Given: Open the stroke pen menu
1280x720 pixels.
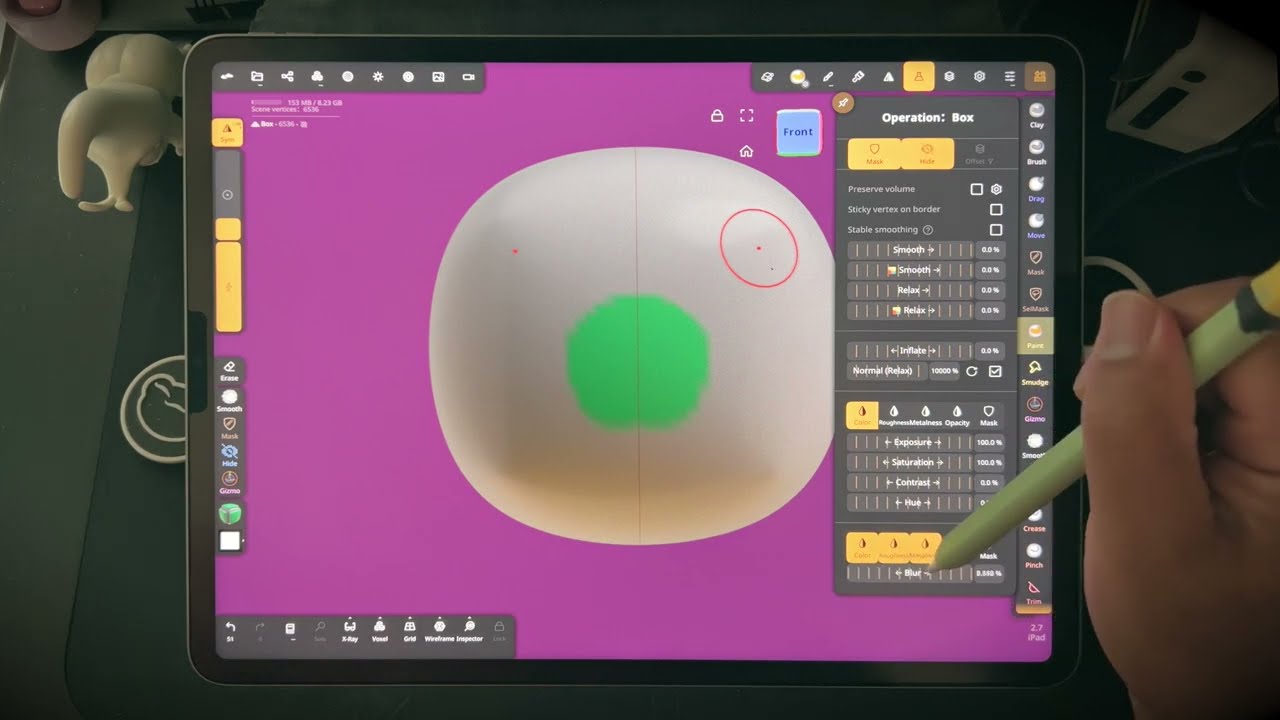Looking at the screenshot, I should (x=828, y=77).
